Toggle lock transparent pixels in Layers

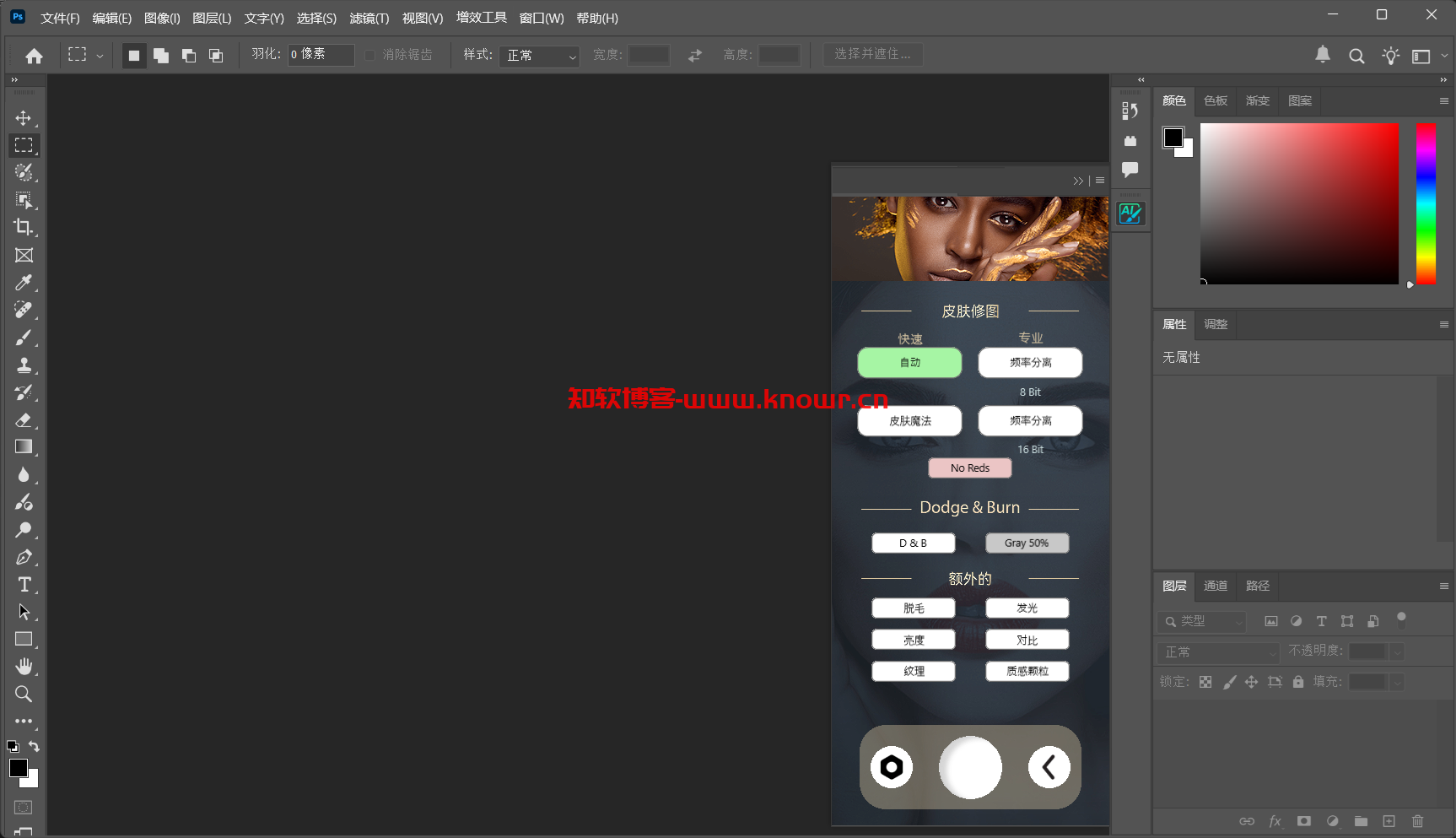(x=1205, y=682)
